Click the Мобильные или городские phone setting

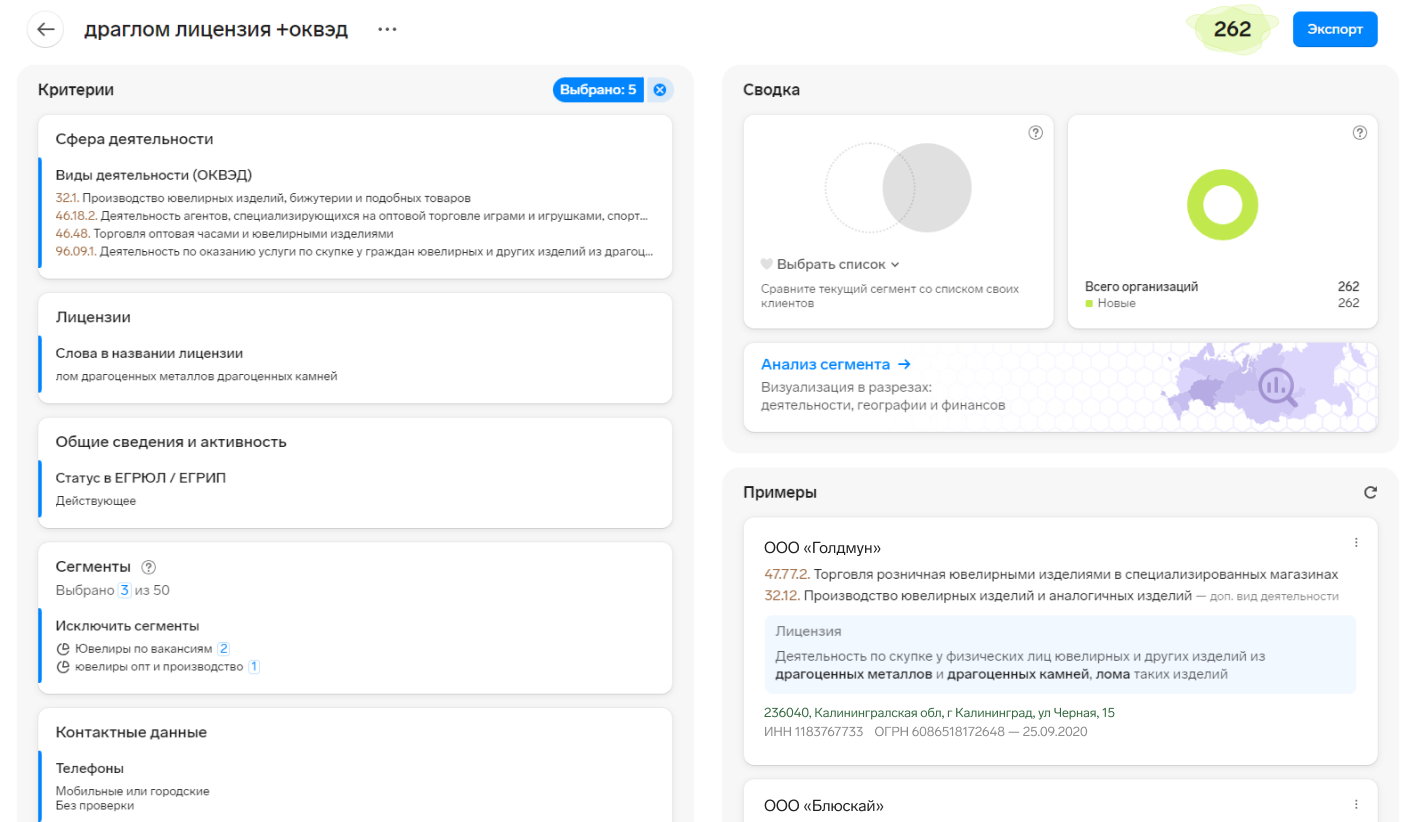(133, 791)
